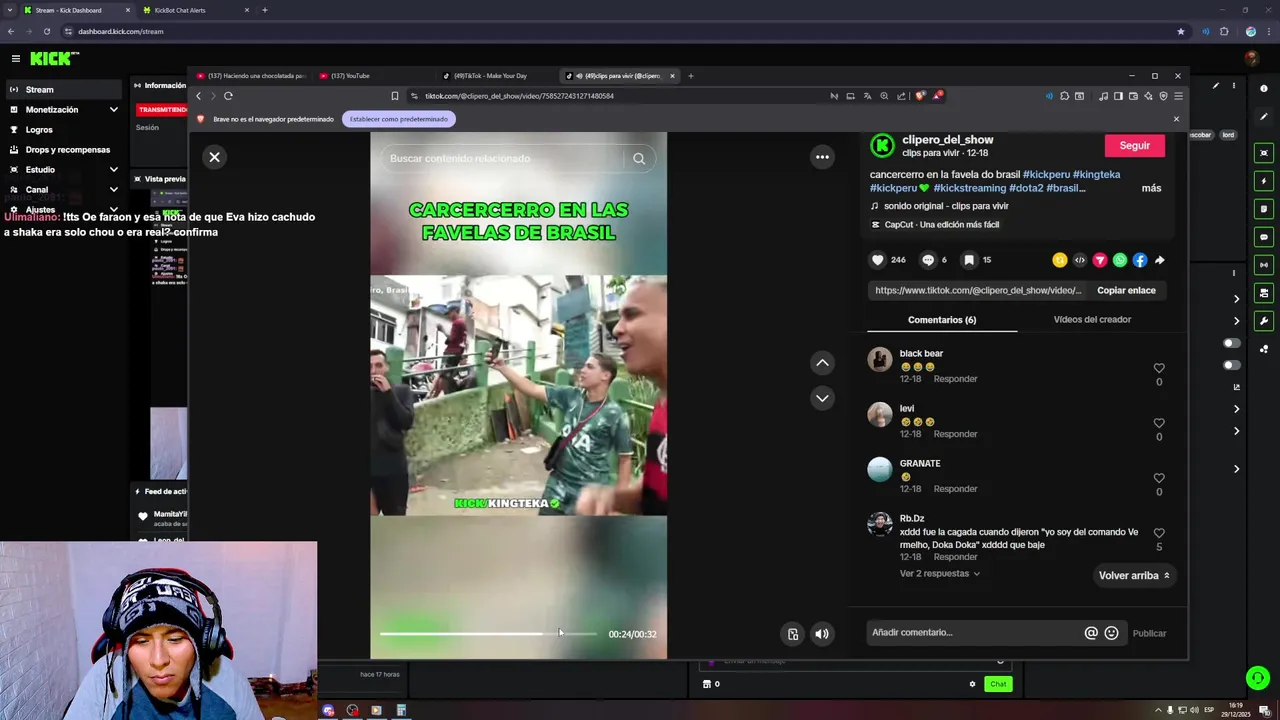Like Rb.Dz's comment
This screenshot has height=720, width=1280.
click(1159, 533)
